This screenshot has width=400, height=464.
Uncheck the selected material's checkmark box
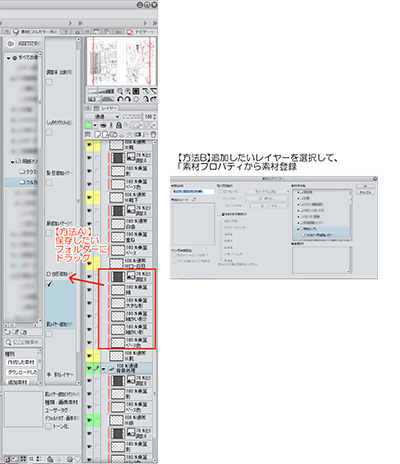coord(49,284)
